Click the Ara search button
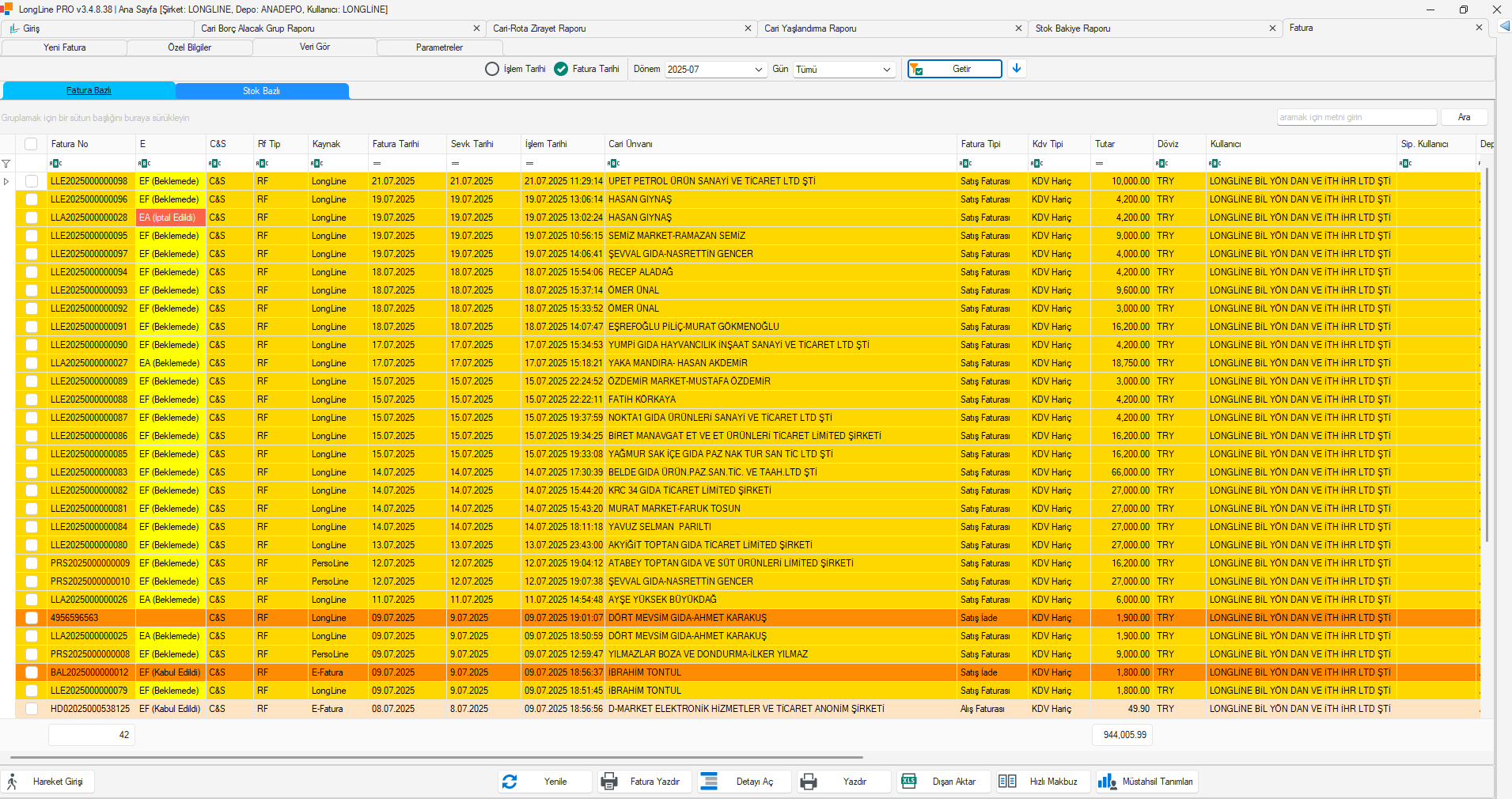Screen dimensions: 1512x799 pos(1464,117)
